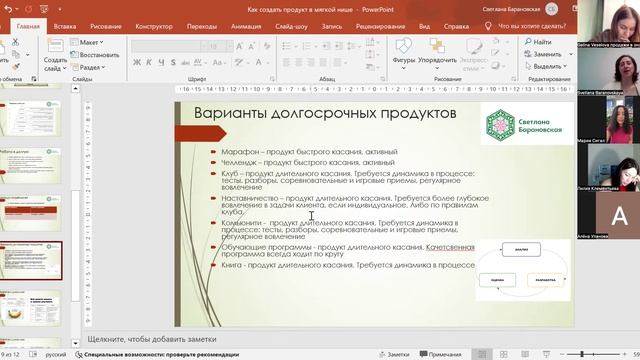The height and width of the screenshot is (360, 640).
Task: Toggle justify paragraph alignment
Action: 323,62
